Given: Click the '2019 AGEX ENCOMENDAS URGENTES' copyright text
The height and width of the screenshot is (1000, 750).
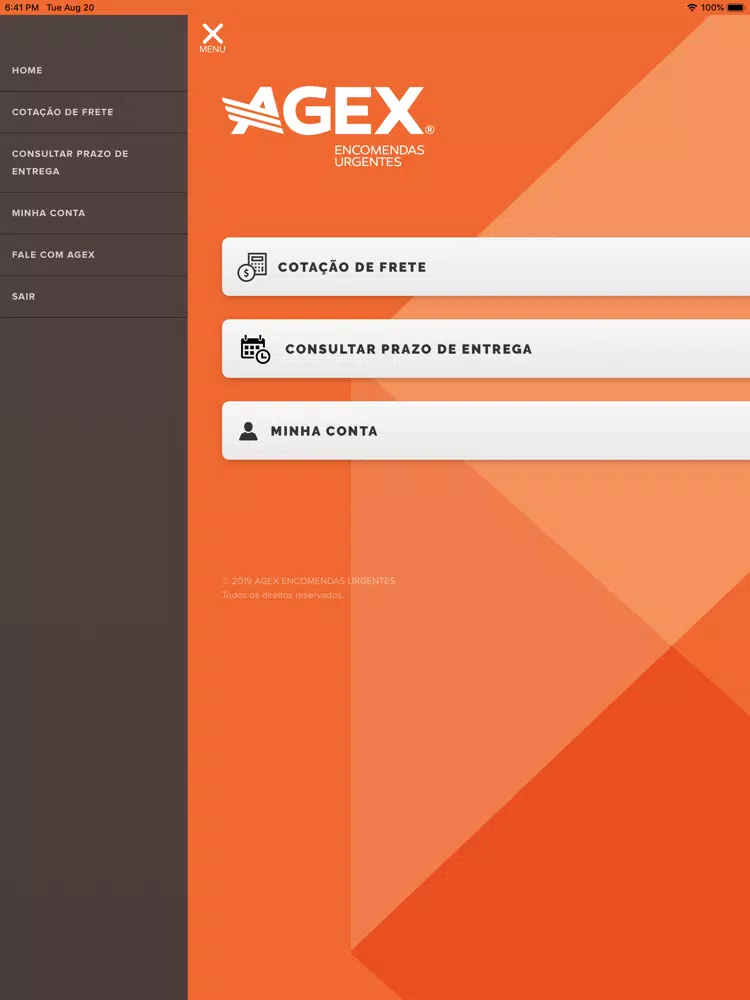Looking at the screenshot, I should pos(309,581).
